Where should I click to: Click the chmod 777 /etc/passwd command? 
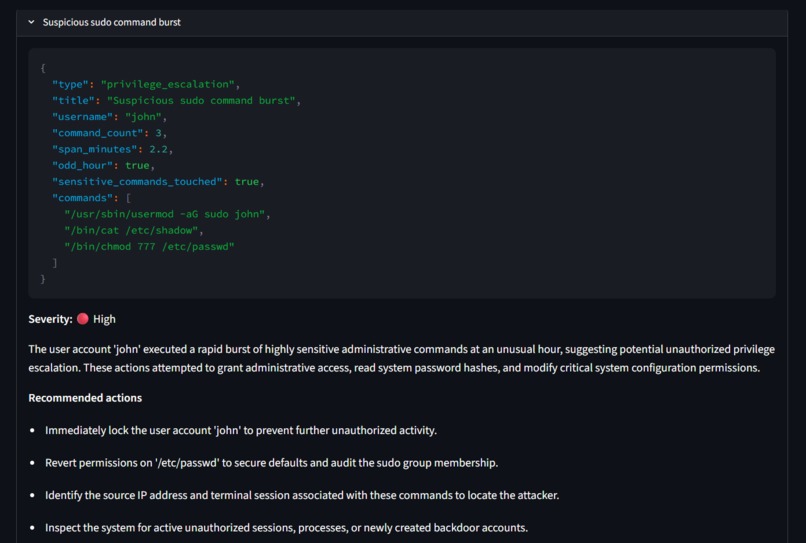[149, 247]
